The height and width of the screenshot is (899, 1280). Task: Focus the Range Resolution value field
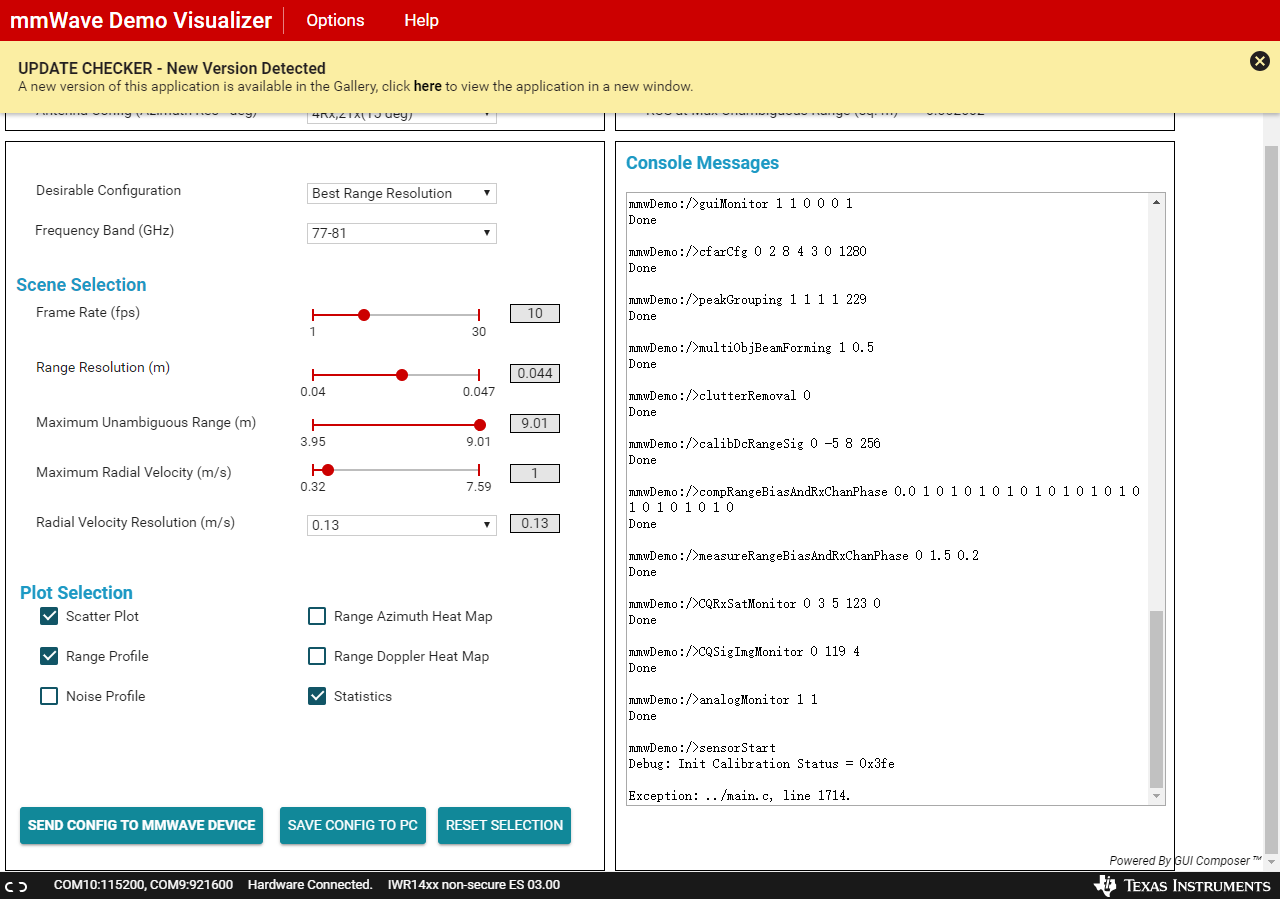click(535, 373)
